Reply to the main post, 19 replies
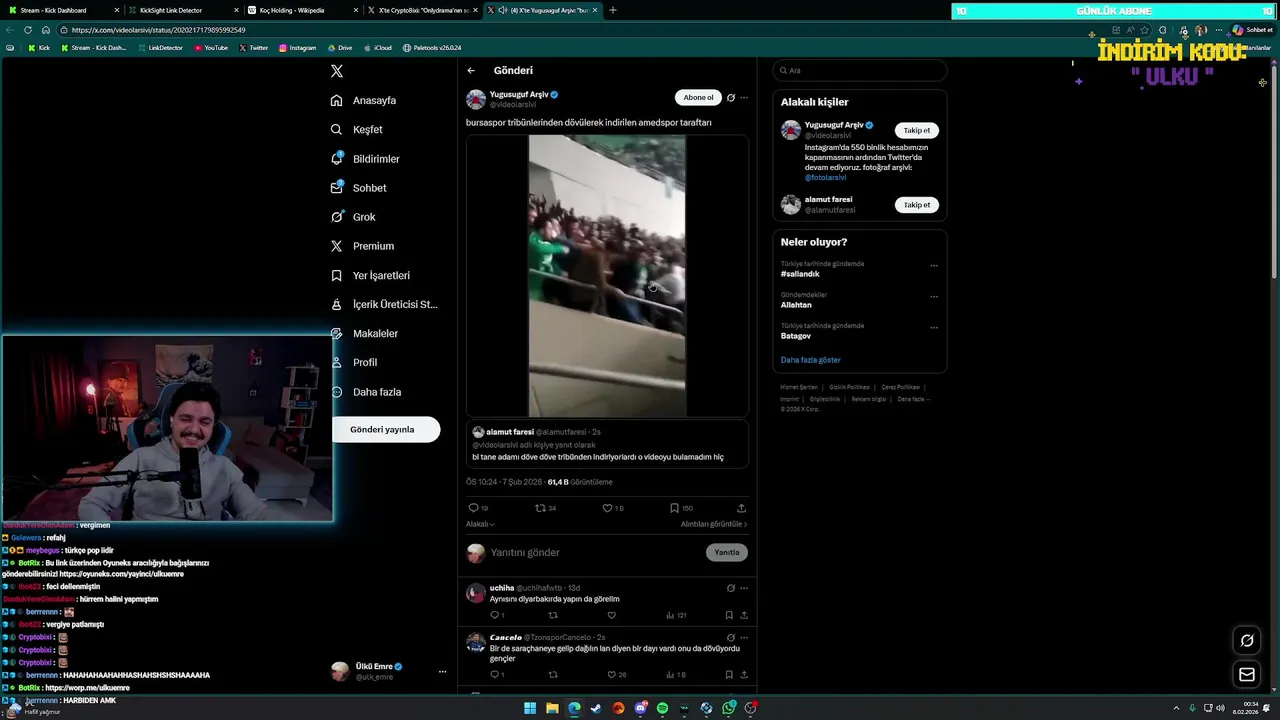Viewport: 1280px width, 720px height. [x=478, y=508]
